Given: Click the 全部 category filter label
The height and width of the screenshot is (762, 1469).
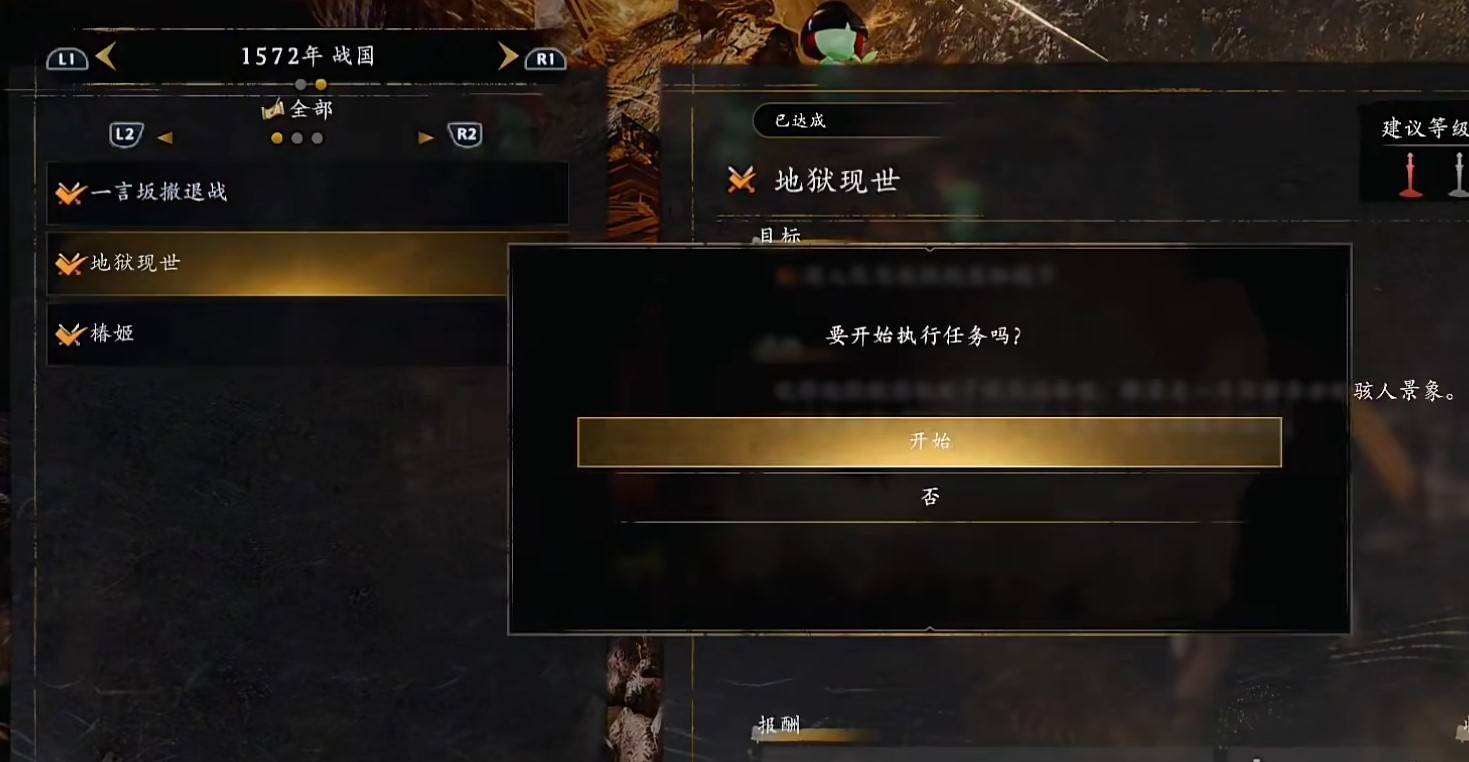Looking at the screenshot, I should (x=311, y=109).
